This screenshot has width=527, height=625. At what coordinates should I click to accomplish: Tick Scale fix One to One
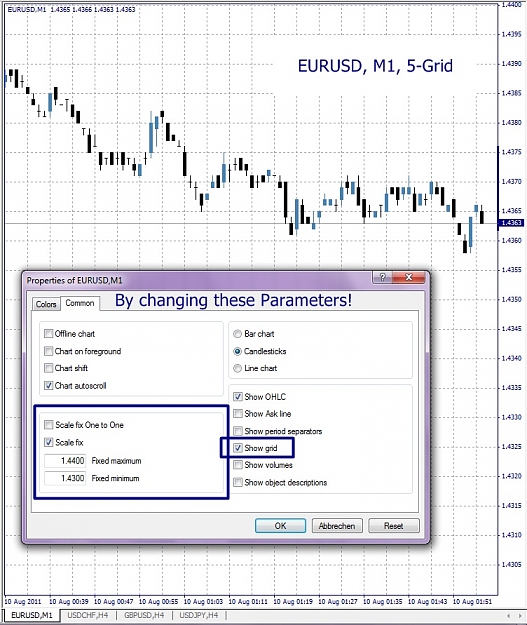[49, 425]
